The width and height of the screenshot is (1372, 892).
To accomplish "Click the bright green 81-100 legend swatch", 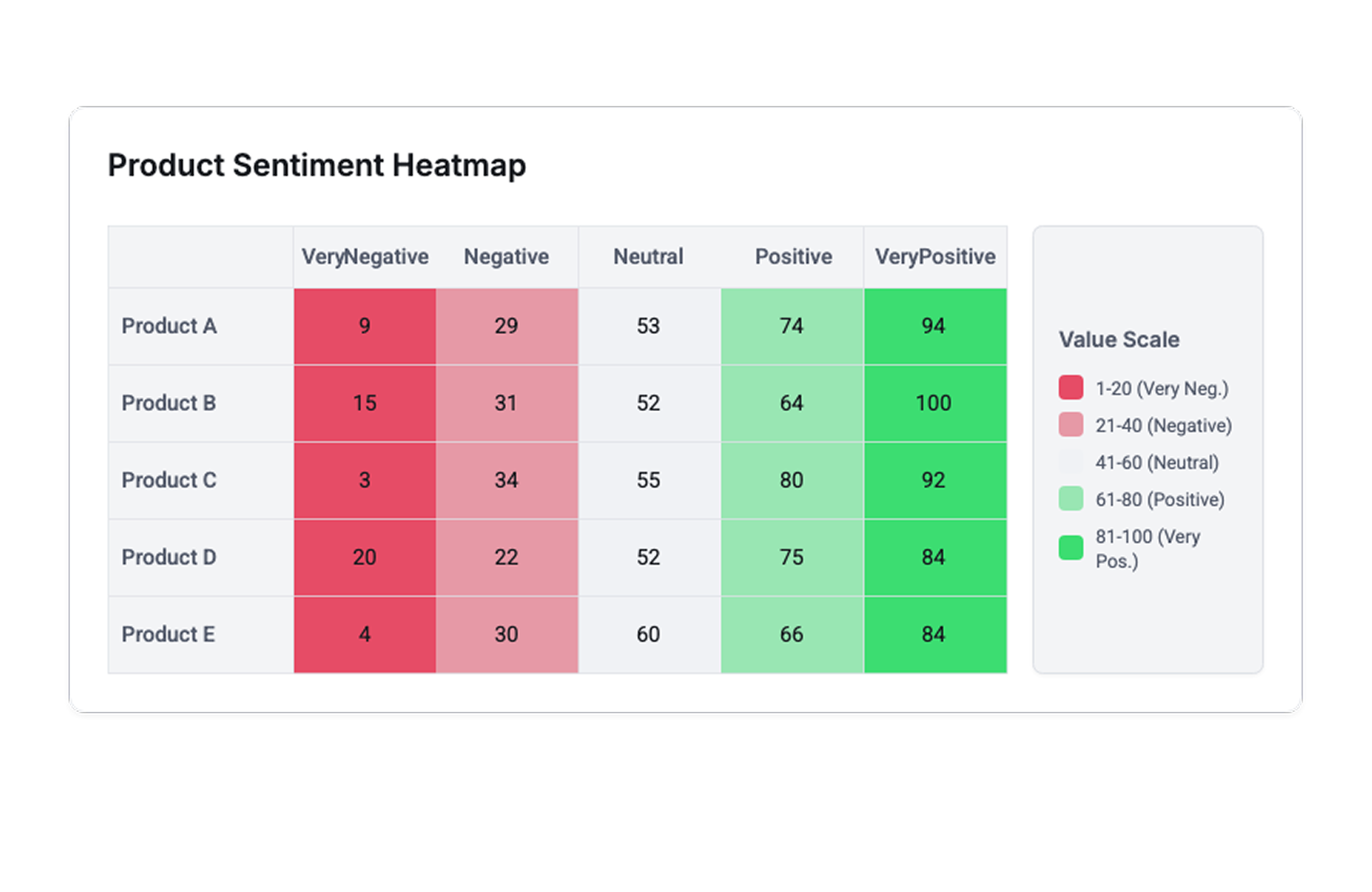I will [x=1070, y=548].
